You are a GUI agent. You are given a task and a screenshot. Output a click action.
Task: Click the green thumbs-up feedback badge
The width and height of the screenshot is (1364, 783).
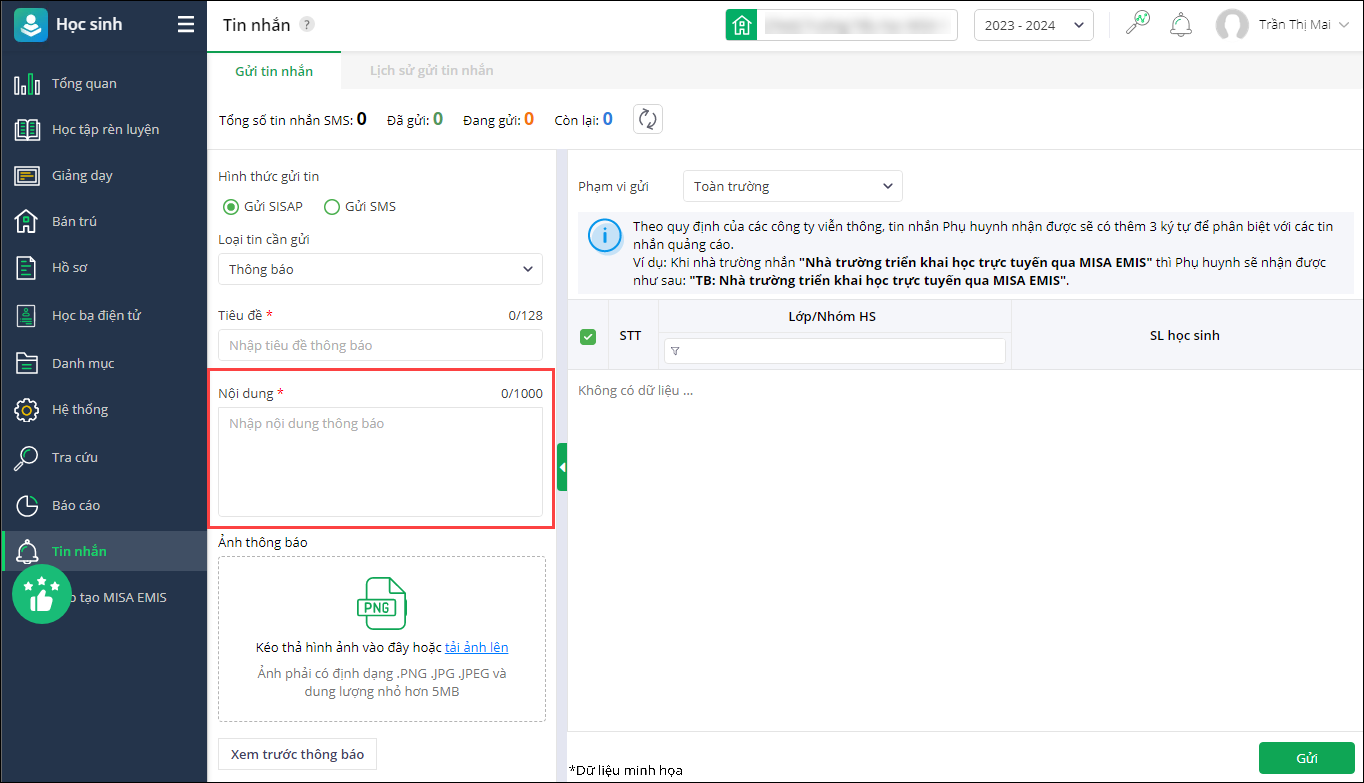pos(41,593)
